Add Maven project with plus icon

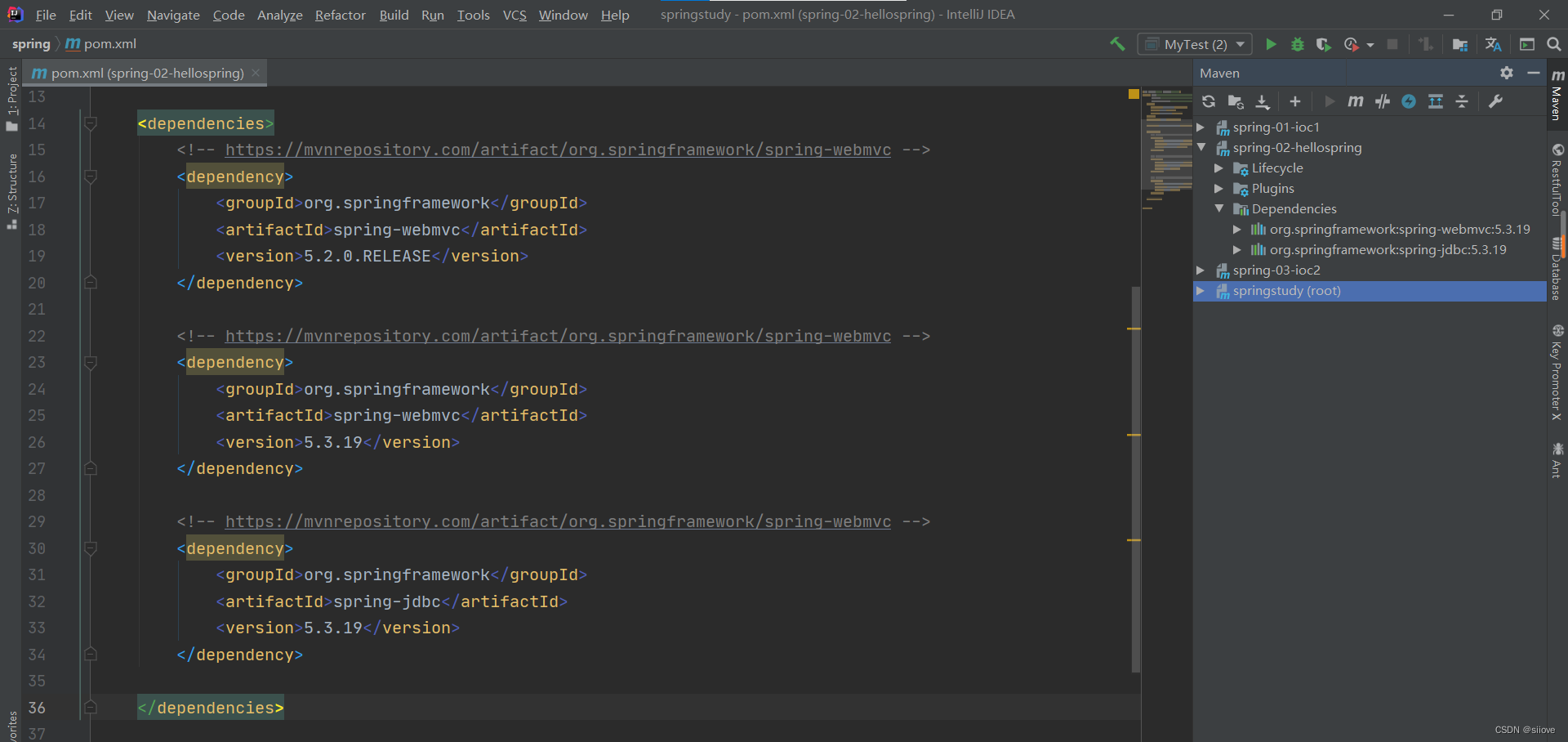tap(1295, 101)
